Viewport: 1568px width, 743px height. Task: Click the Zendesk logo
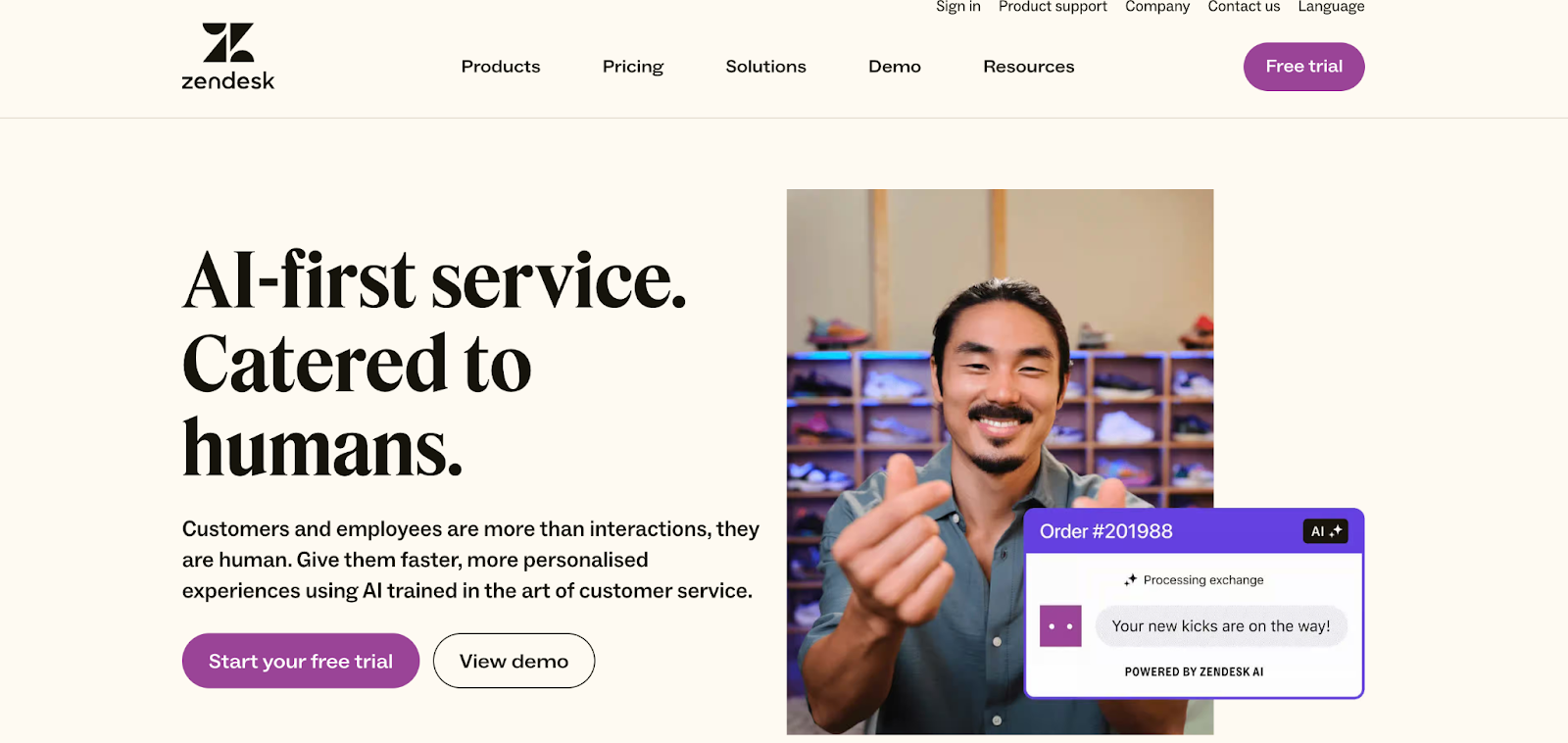coord(227,57)
